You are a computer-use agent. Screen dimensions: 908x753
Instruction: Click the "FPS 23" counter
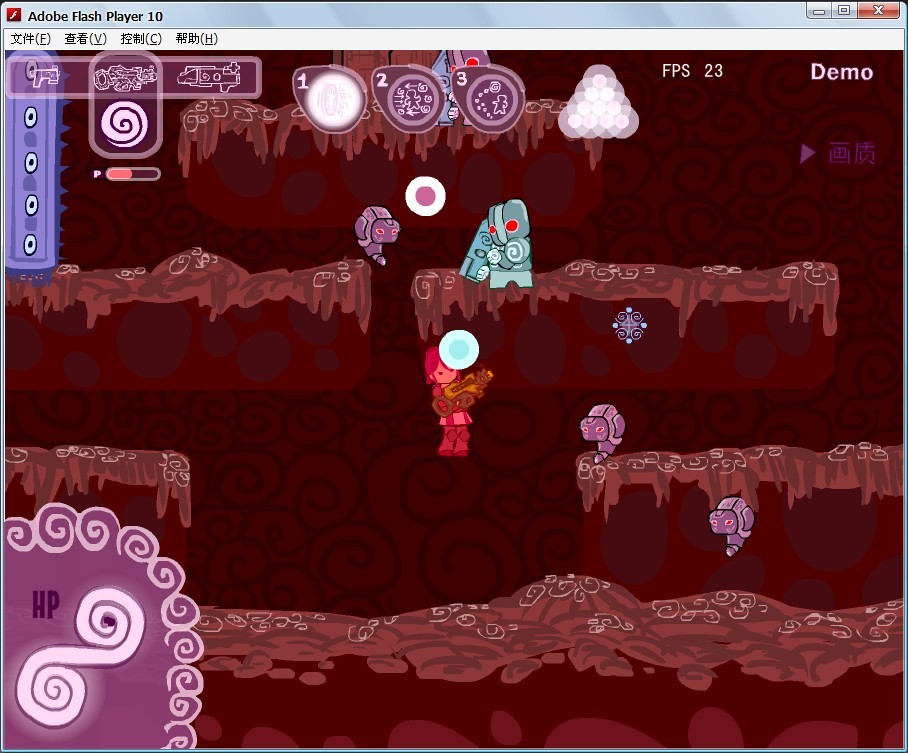point(693,71)
